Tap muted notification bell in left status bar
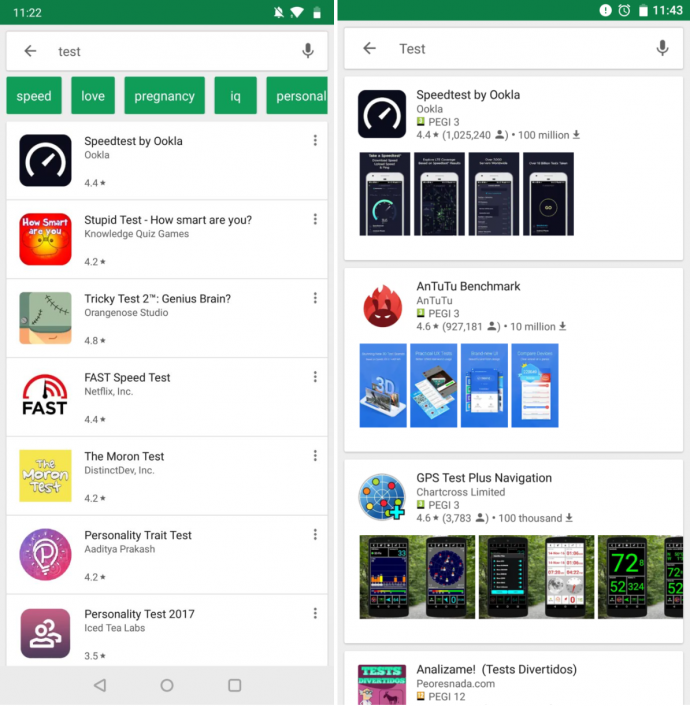This screenshot has height=706, width=690. pyautogui.click(x=278, y=12)
